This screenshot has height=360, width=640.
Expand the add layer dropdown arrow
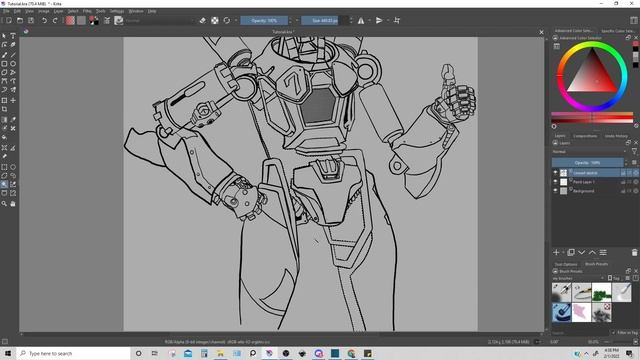[x=563, y=253]
